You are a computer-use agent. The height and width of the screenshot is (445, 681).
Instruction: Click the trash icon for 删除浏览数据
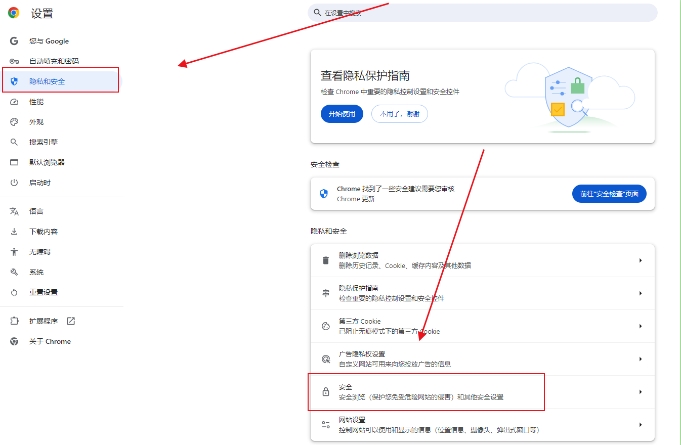point(326,260)
